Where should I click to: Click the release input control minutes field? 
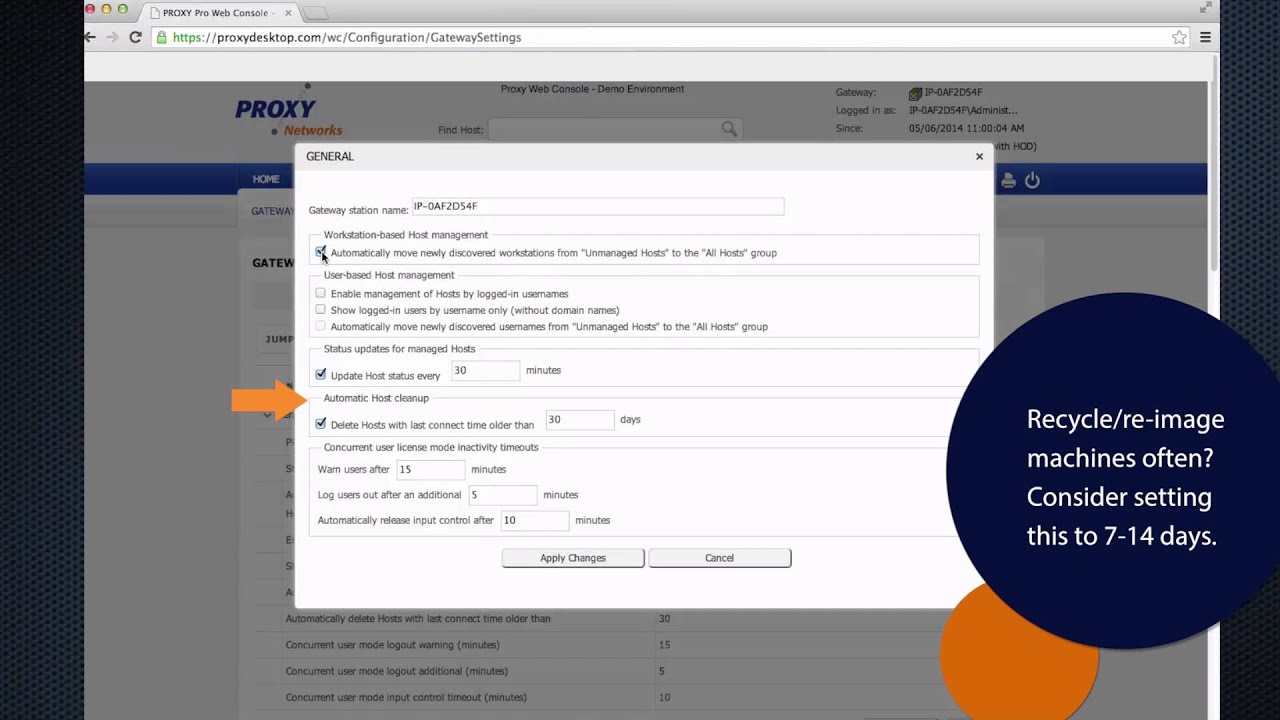(x=535, y=520)
